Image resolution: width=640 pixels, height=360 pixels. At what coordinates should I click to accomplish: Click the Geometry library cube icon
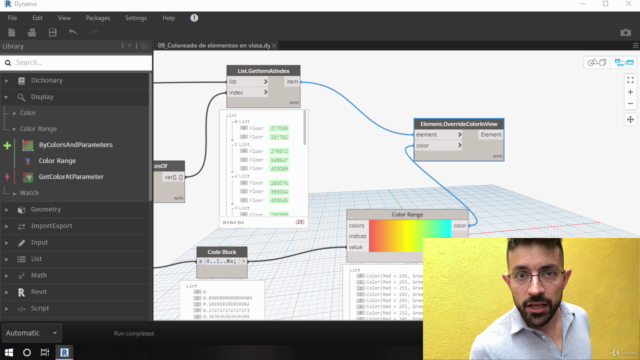pyautogui.click(x=21, y=210)
